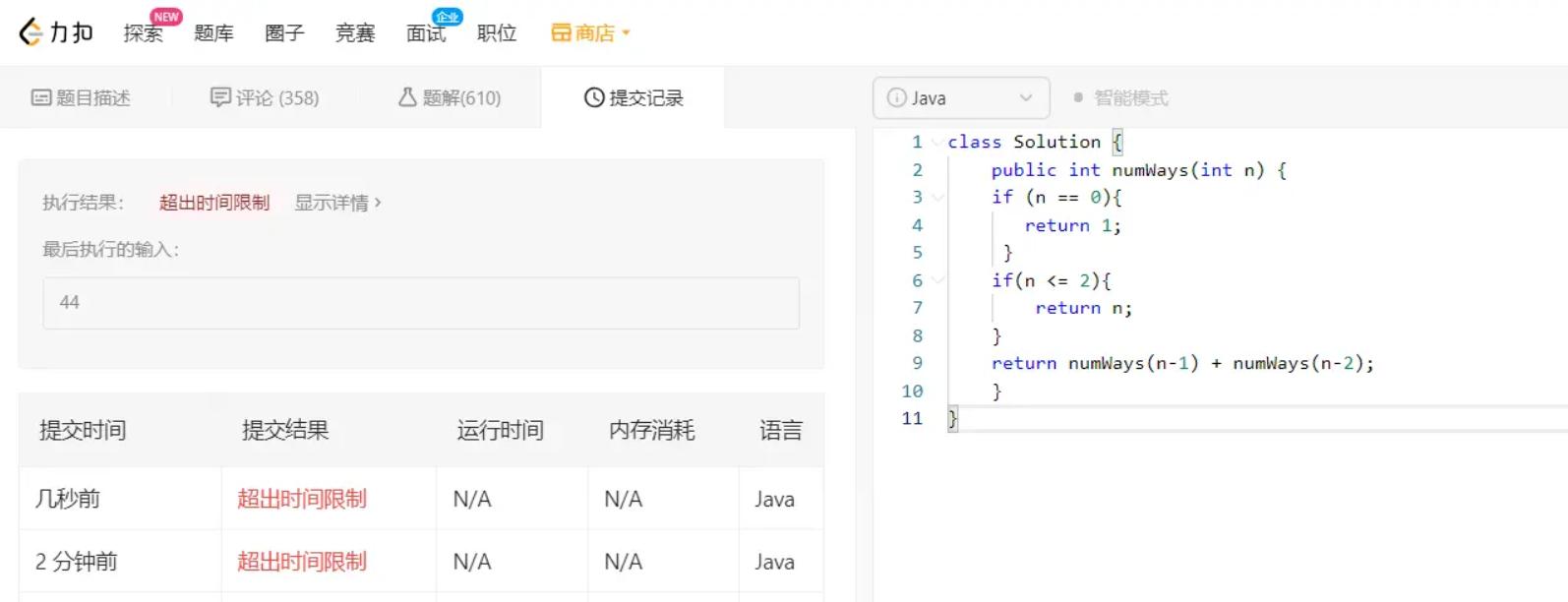Click the 提交记录 clock icon
The image size is (1568, 602).
(594, 97)
